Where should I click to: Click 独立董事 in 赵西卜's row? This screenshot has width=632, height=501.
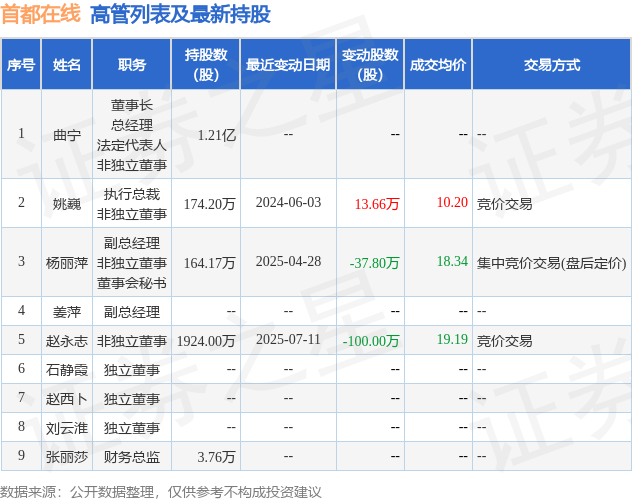(x=132, y=399)
